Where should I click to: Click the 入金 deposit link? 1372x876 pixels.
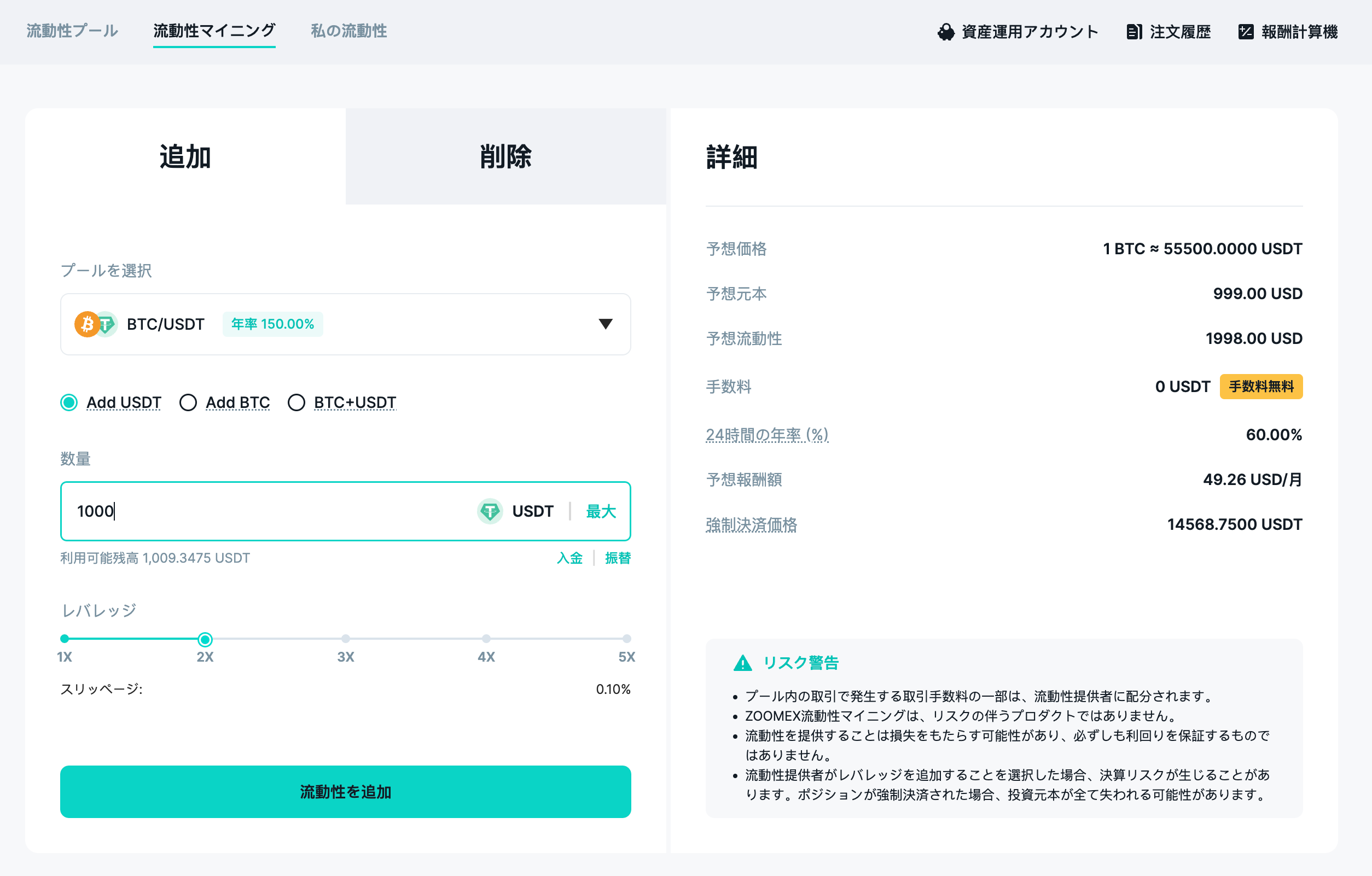tap(570, 558)
